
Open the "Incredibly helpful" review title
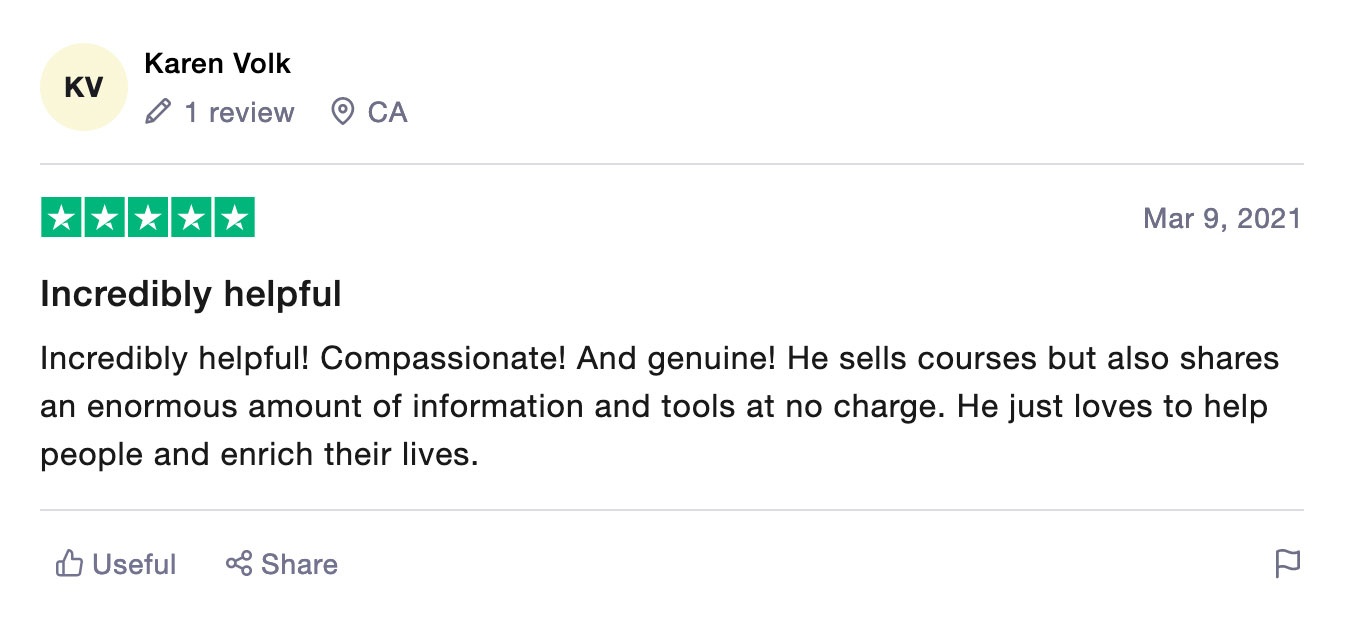point(191,294)
